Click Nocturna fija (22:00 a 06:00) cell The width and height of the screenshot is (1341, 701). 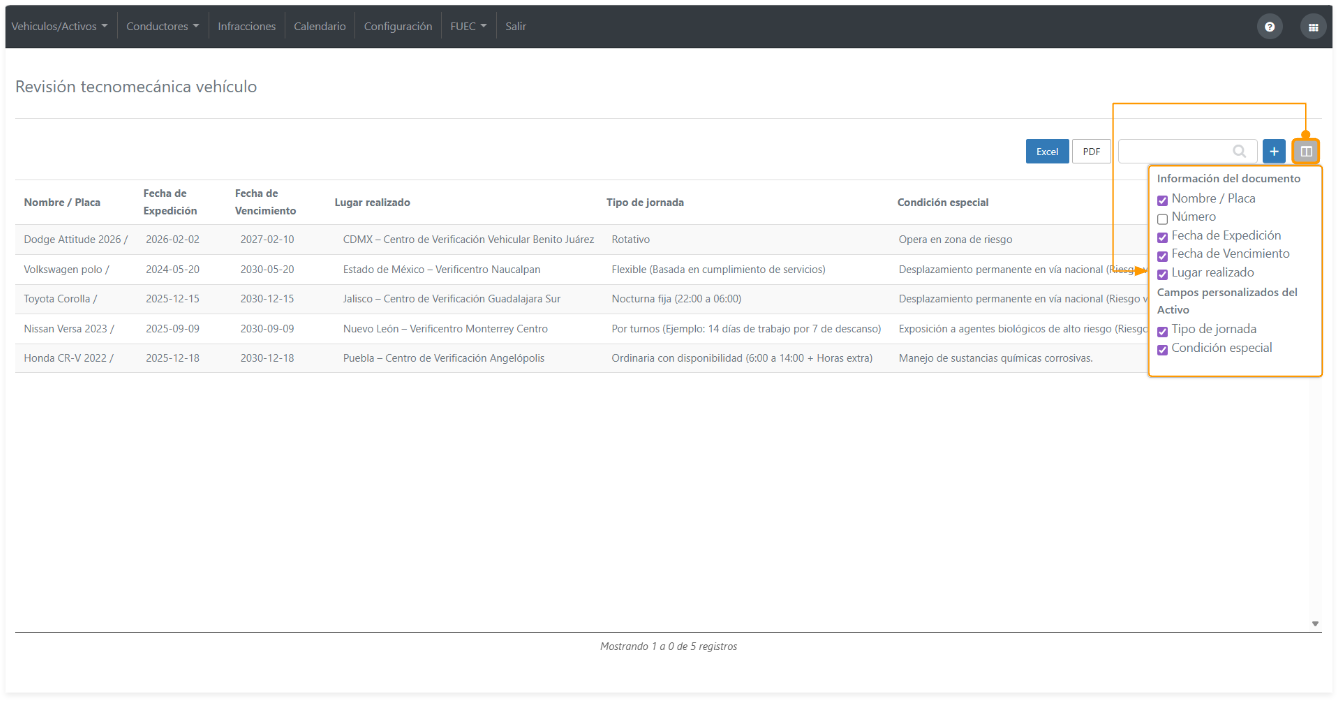click(x=676, y=299)
